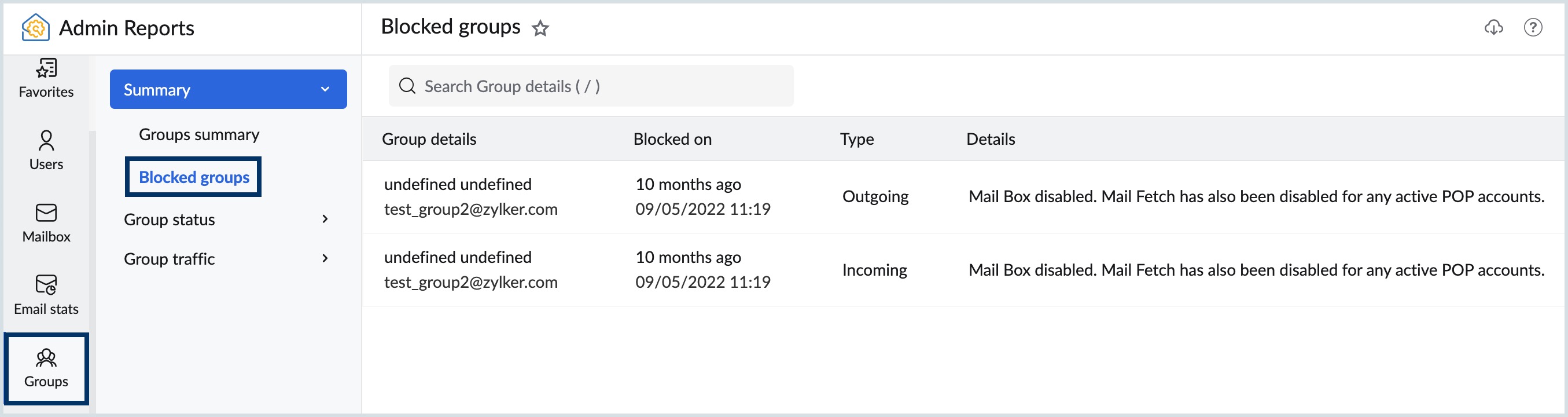
Task: Click the Details column header
Action: (x=991, y=139)
